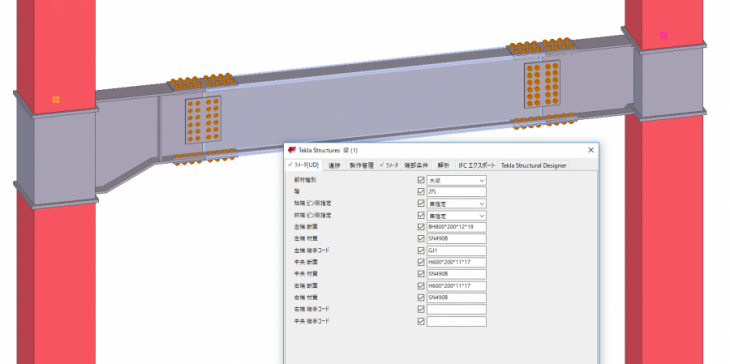This screenshot has width=730, height=364.
Task: Expand the 始端 ピン/剛指定 dropdown
Action: [457, 203]
